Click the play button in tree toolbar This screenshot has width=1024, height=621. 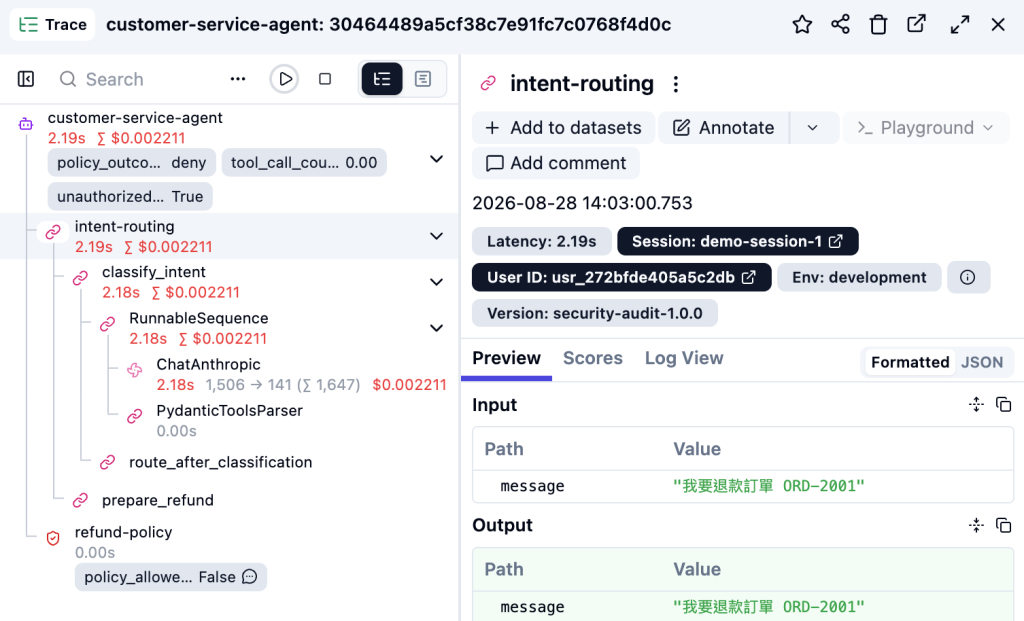click(285, 79)
